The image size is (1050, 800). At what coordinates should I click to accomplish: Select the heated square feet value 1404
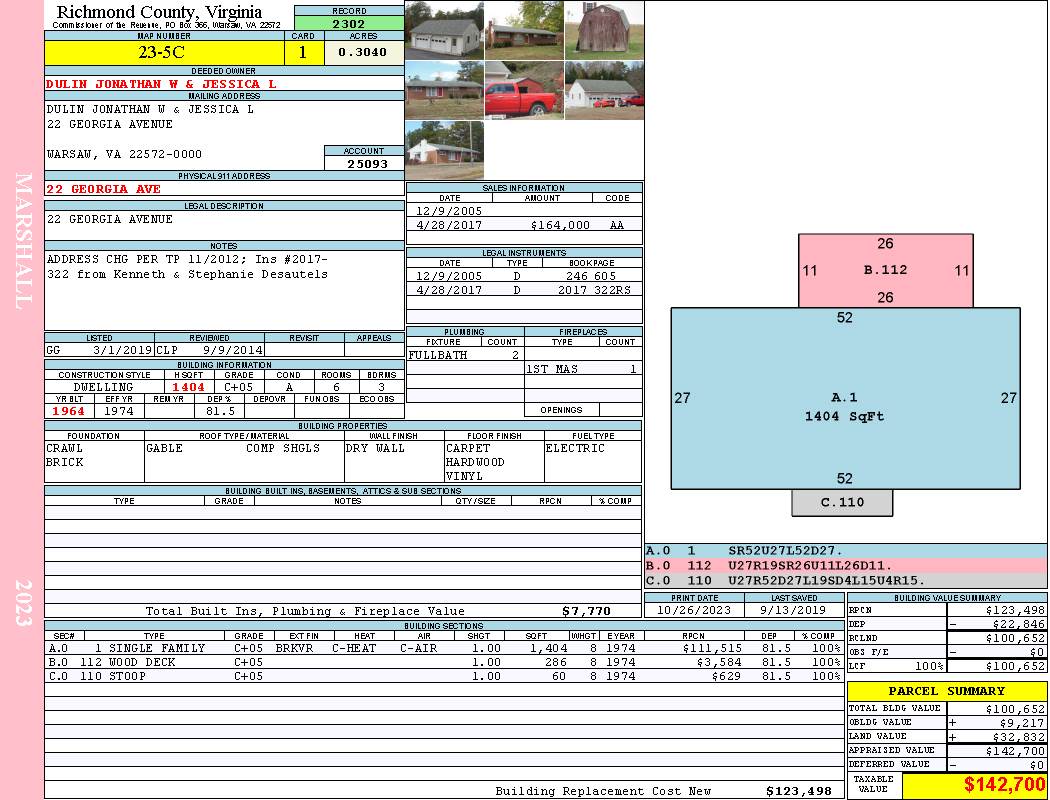click(x=188, y=387)
